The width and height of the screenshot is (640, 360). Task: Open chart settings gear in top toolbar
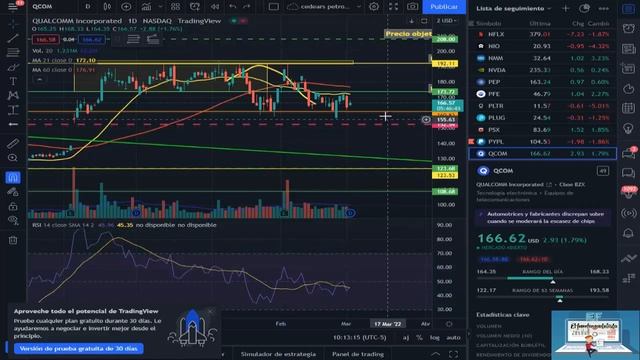(373, 7)
